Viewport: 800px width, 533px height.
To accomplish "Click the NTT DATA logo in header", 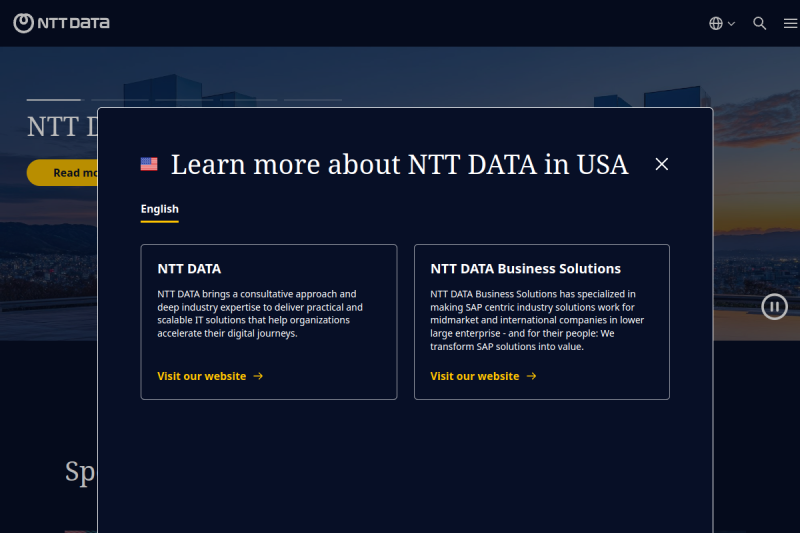I will 61,23.
